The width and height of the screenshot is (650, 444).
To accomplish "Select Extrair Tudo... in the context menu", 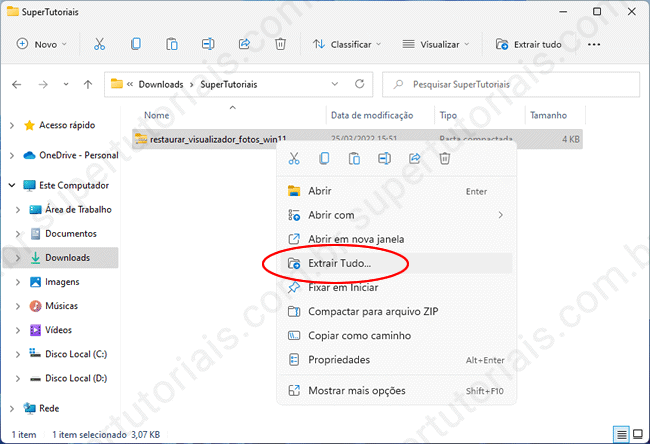I will tap(340, 263).
